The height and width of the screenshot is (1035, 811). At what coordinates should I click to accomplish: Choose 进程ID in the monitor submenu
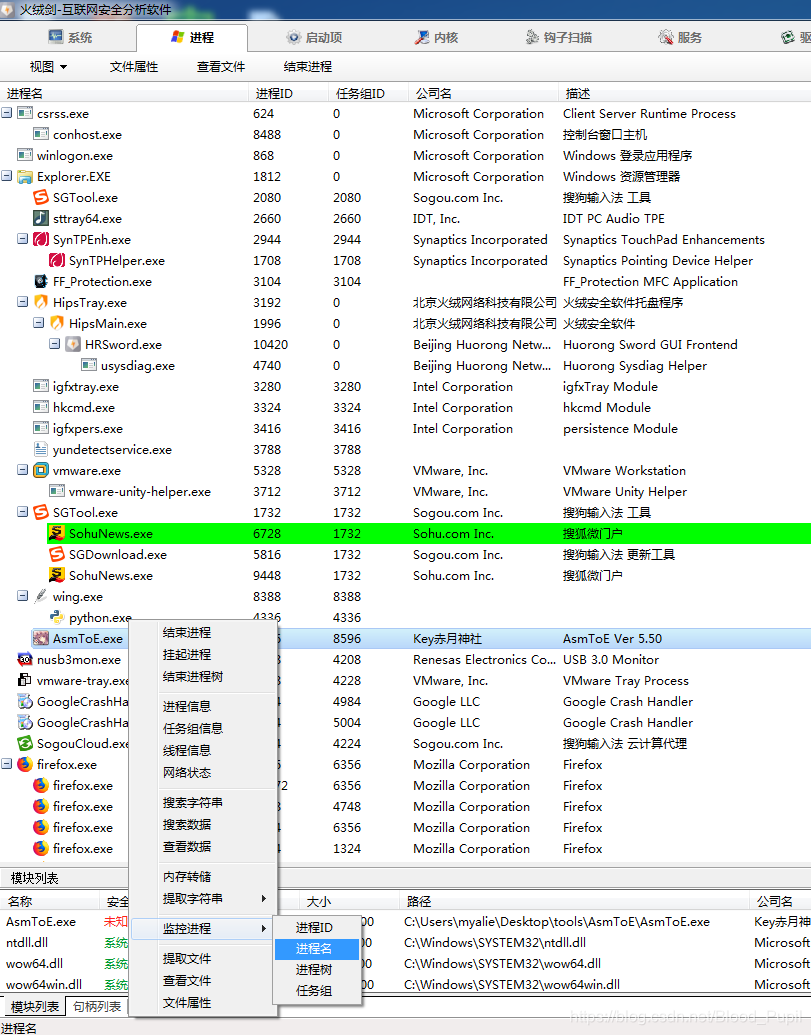click(317, 927)
